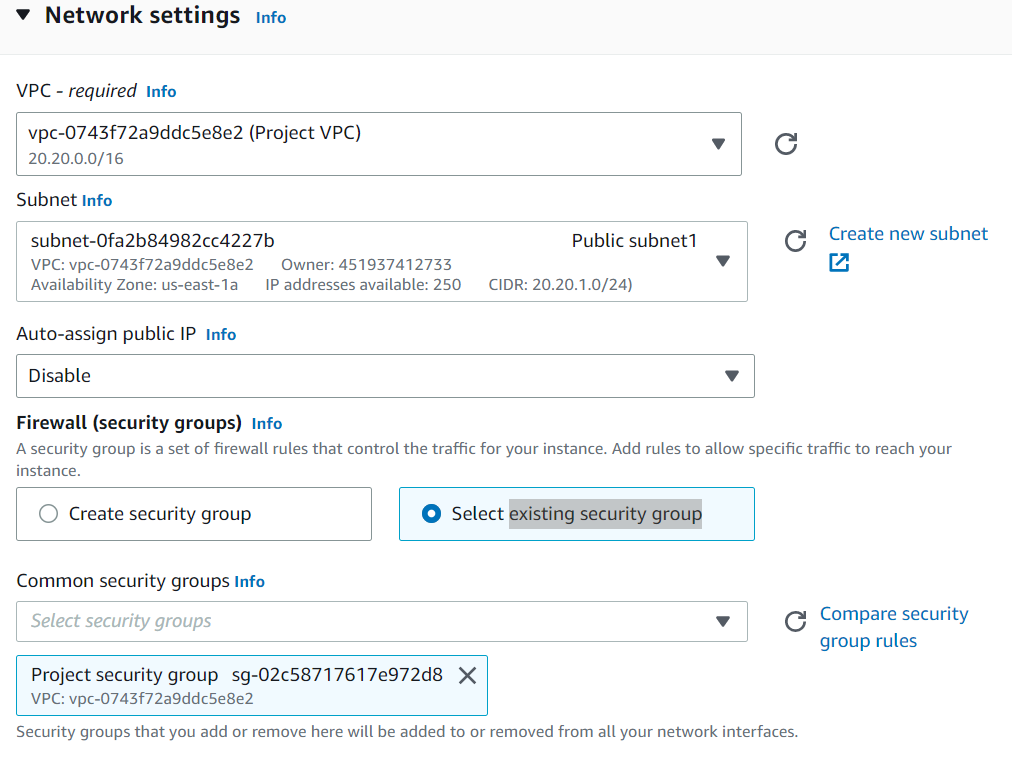Open Info for Auto-assign public IP
Image resolution: width=1012 pixels, height=760 pixels.
tap(220, 334)
